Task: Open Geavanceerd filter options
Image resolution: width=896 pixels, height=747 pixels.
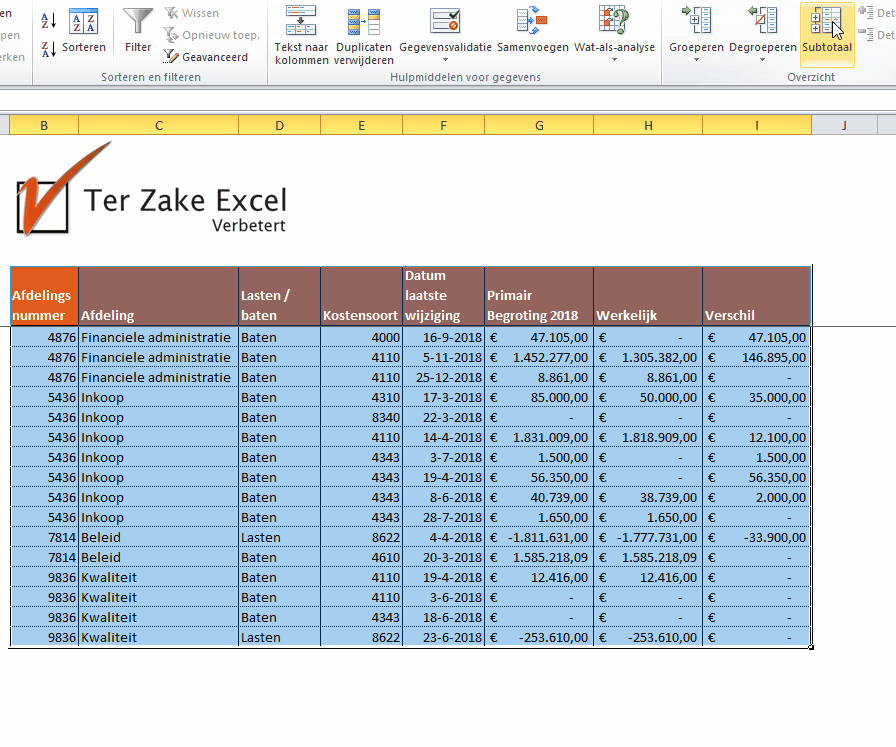Action: [206, 57]
